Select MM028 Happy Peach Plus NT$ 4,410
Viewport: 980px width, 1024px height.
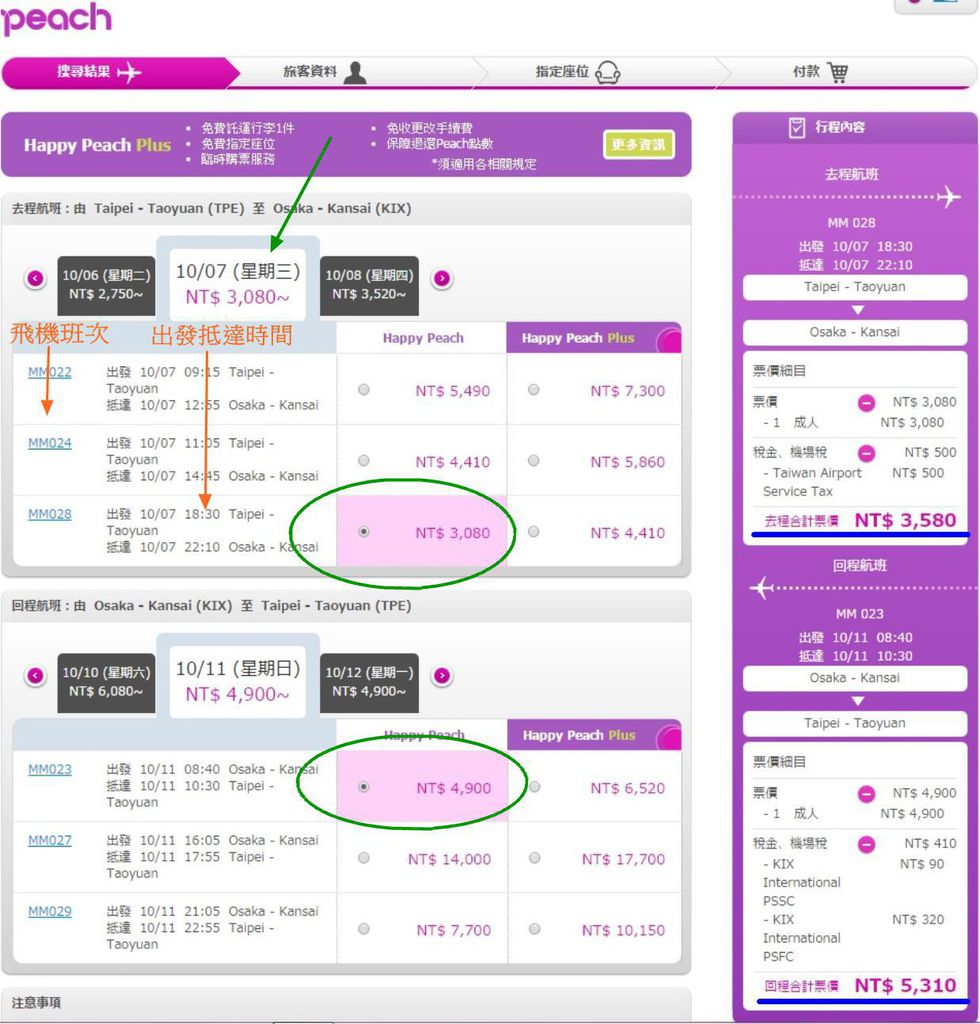[x=533, y=532]
